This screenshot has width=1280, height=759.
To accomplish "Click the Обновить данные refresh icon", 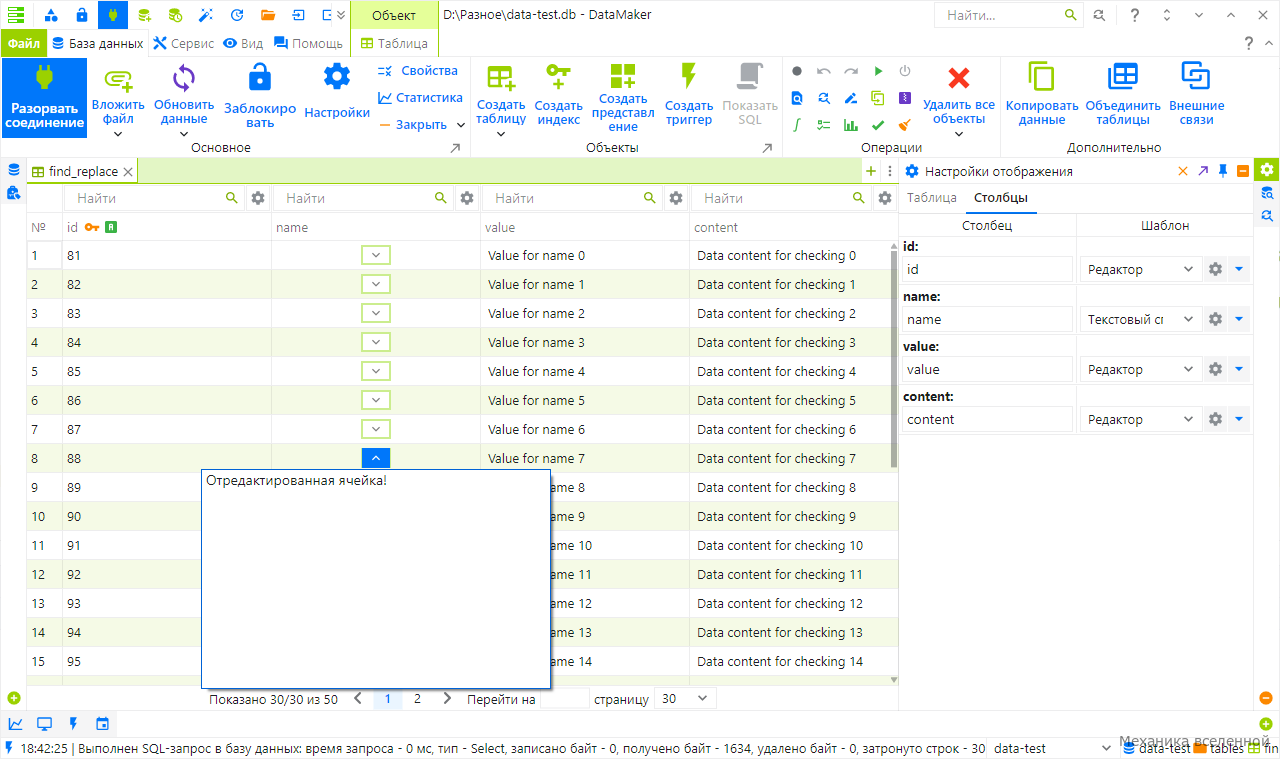I will click(184, 80).
